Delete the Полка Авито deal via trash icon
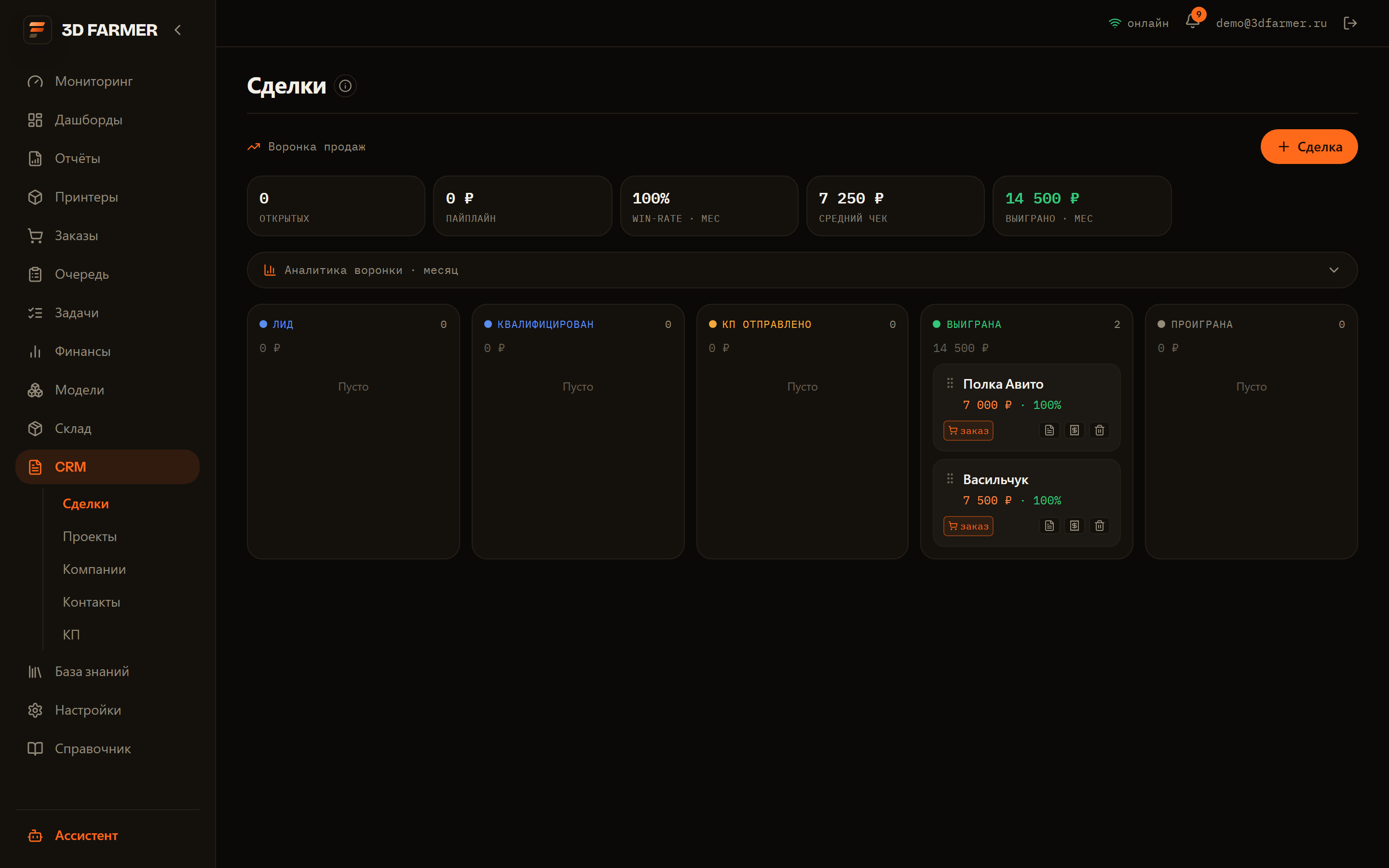 [1099, 430]
